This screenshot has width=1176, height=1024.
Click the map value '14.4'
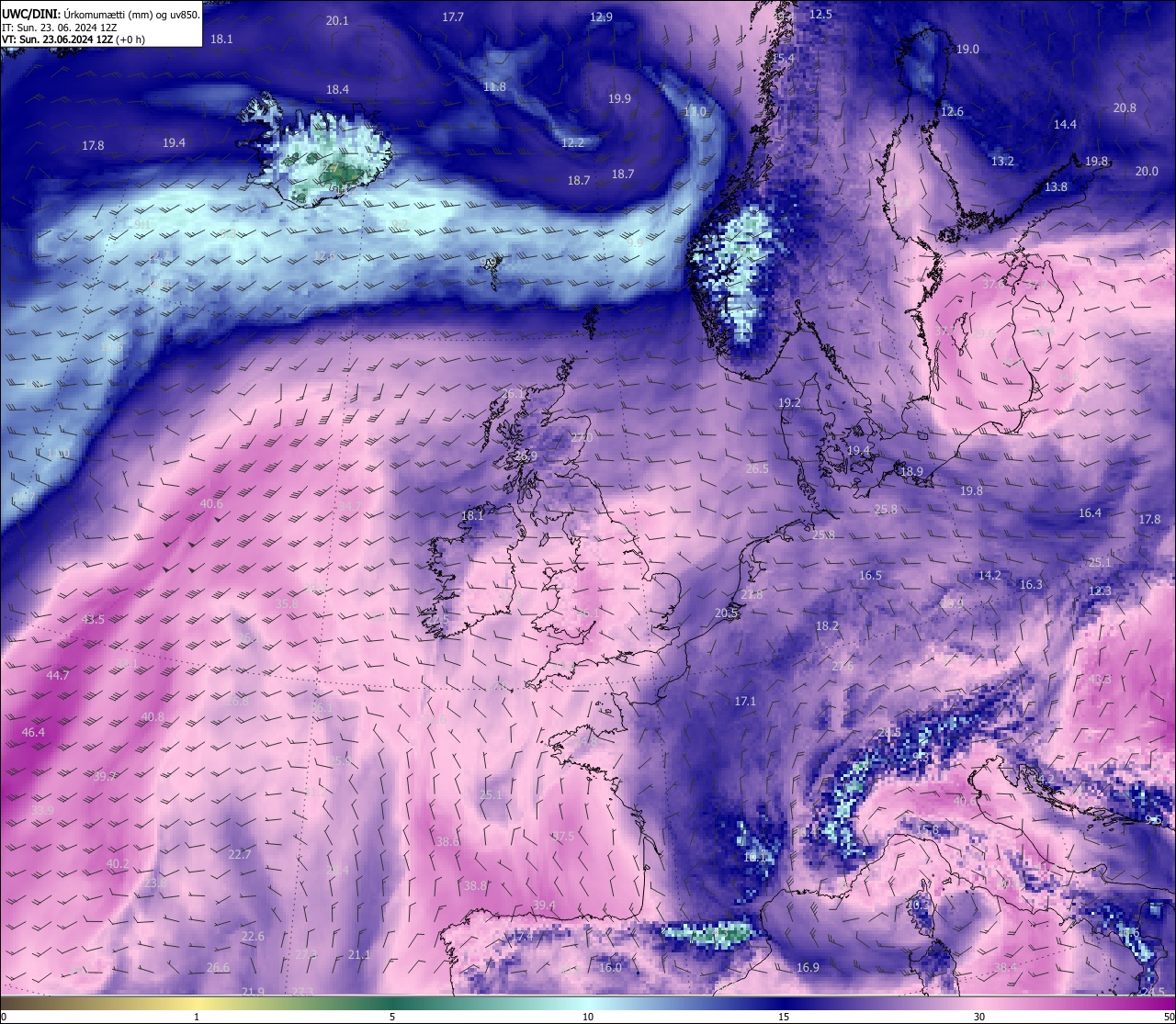(x=1065, y=124)
